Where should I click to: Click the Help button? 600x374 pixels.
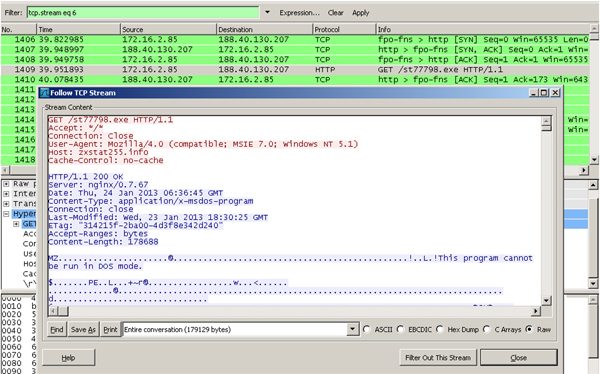point(68,358)
